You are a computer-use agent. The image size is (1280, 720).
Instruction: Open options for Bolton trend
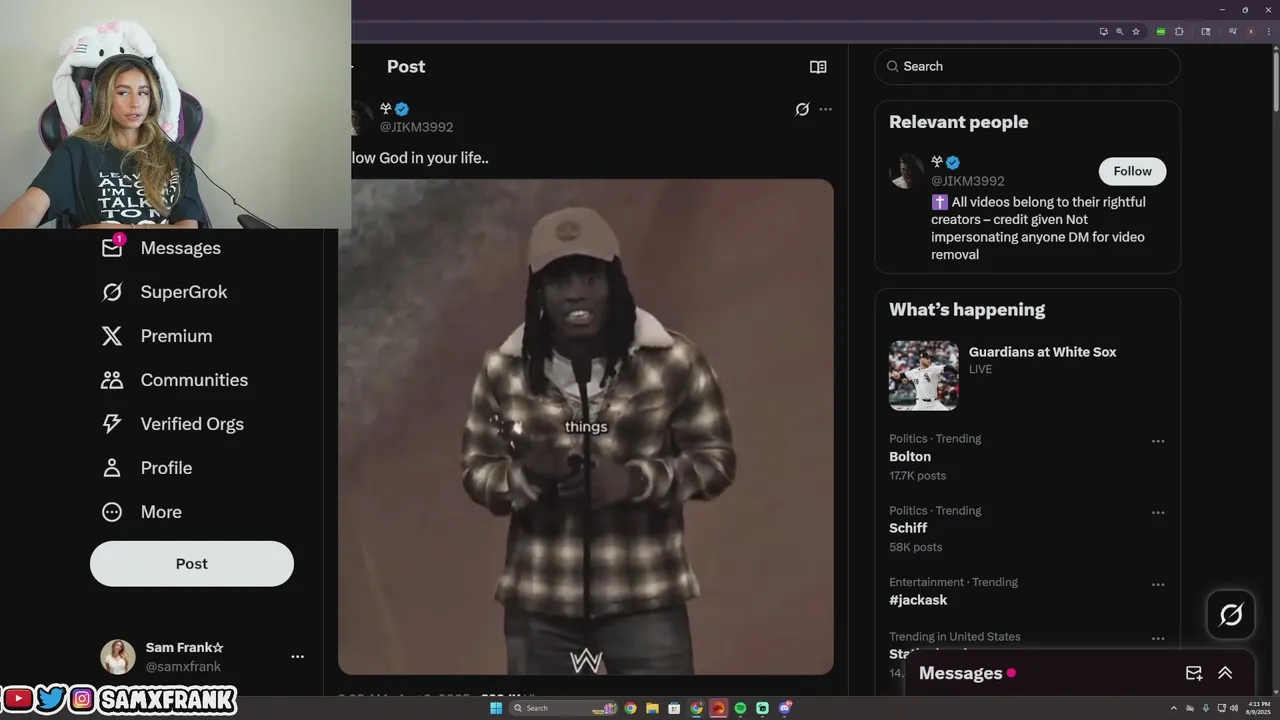click(1158, 441)
